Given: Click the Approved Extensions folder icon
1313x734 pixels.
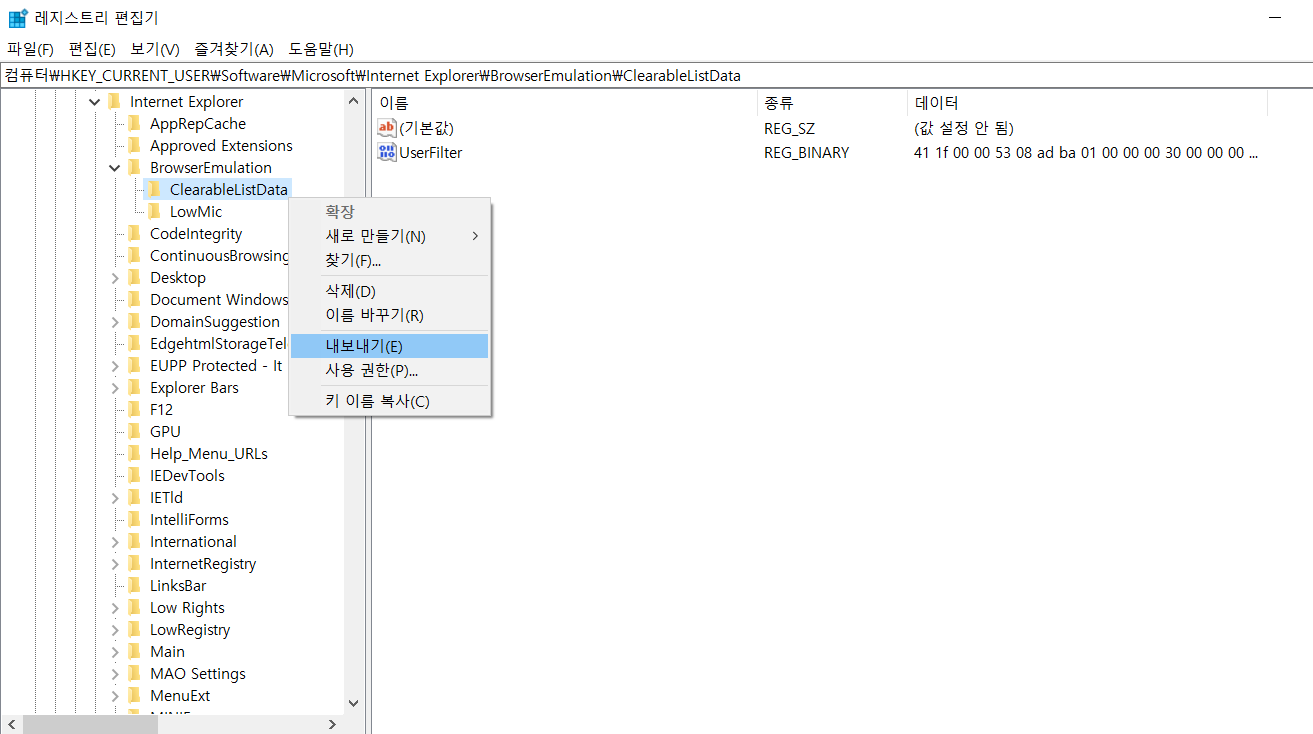Looking at the screenshot, I should 134,145.
